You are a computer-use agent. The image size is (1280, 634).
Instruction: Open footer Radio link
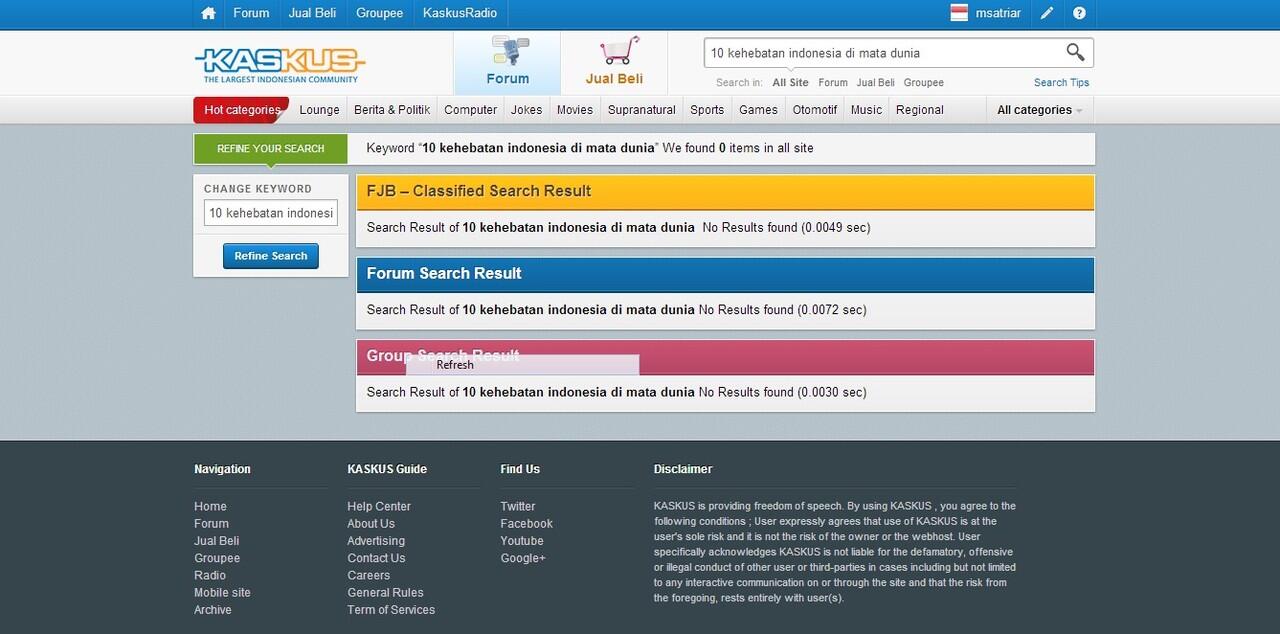coord(210,575)
